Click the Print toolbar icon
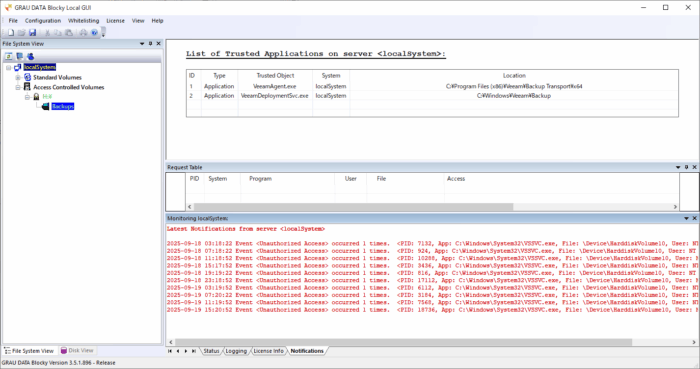The width and height of the screenshot is (700, 369). pyautogui.click(x=83, y=33)
